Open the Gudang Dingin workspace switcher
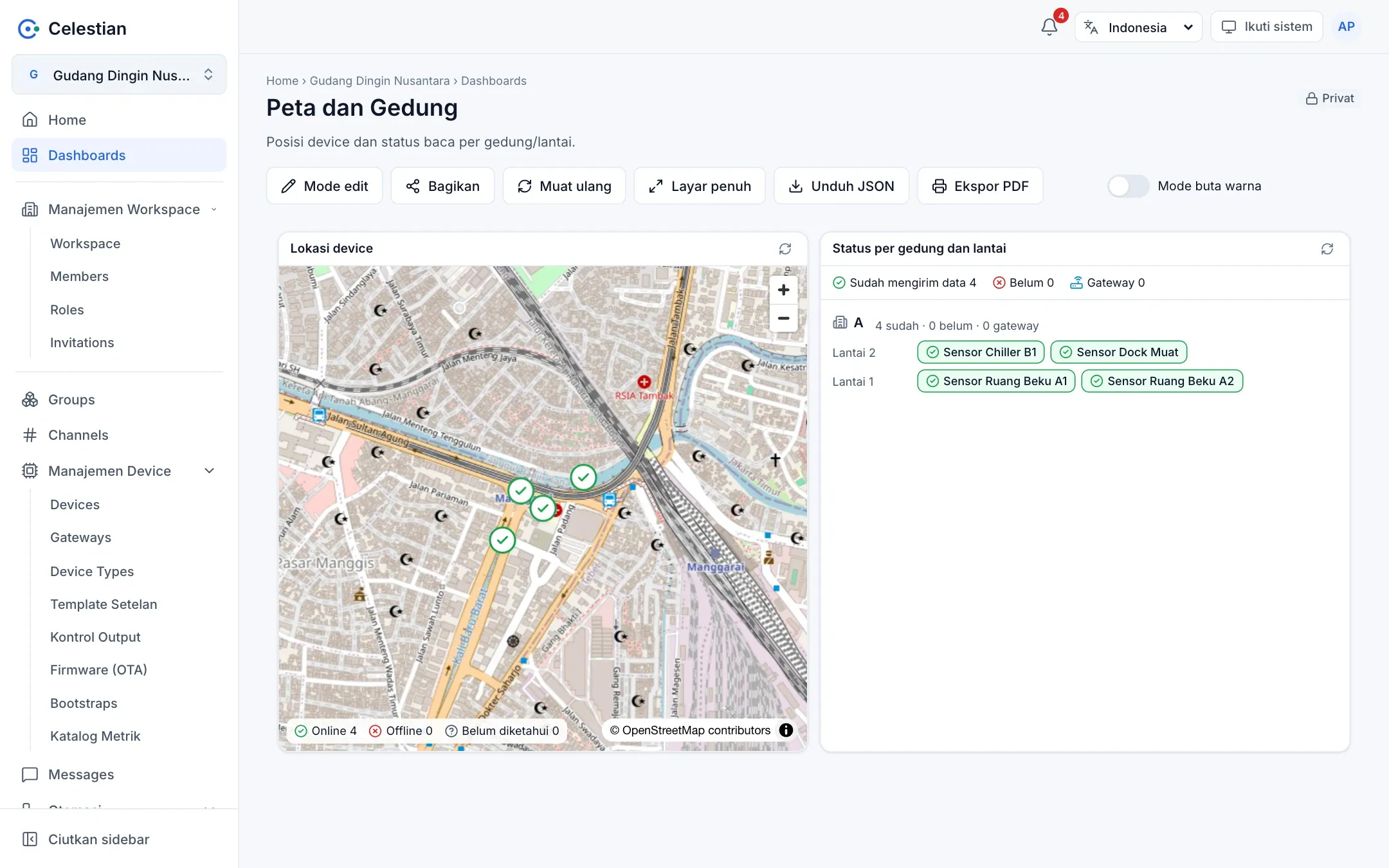Viewport: 1389px width, 868px height. 119,75
